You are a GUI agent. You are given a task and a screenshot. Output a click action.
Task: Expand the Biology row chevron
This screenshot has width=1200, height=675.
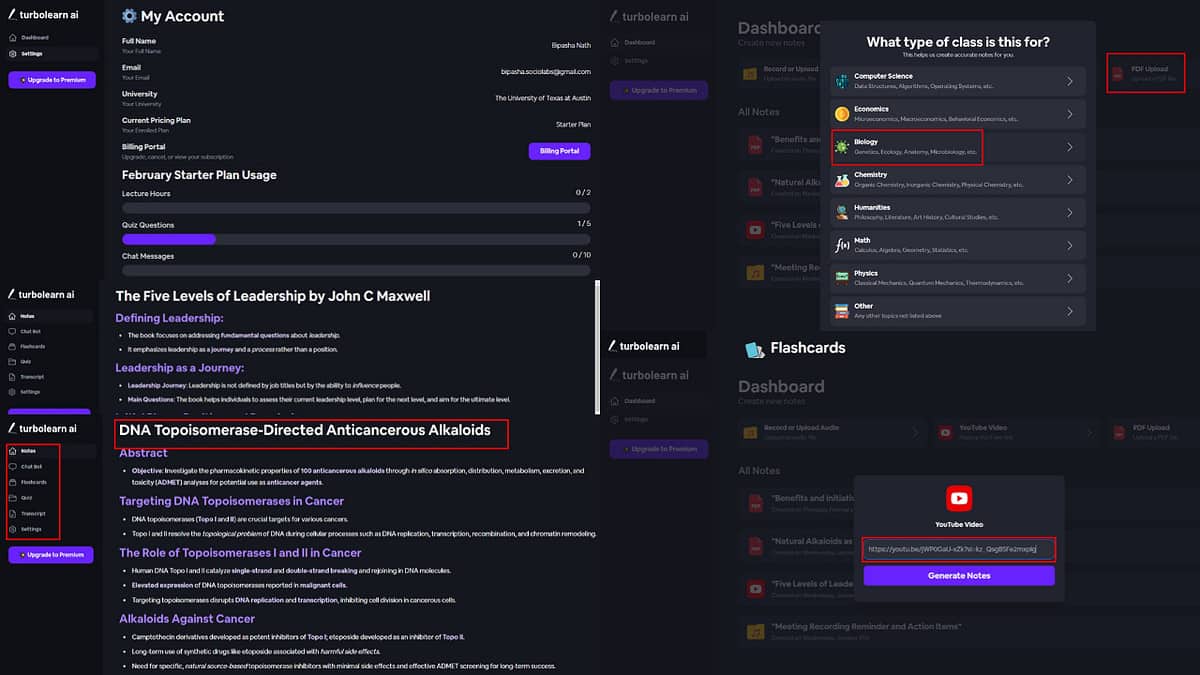1070,147
